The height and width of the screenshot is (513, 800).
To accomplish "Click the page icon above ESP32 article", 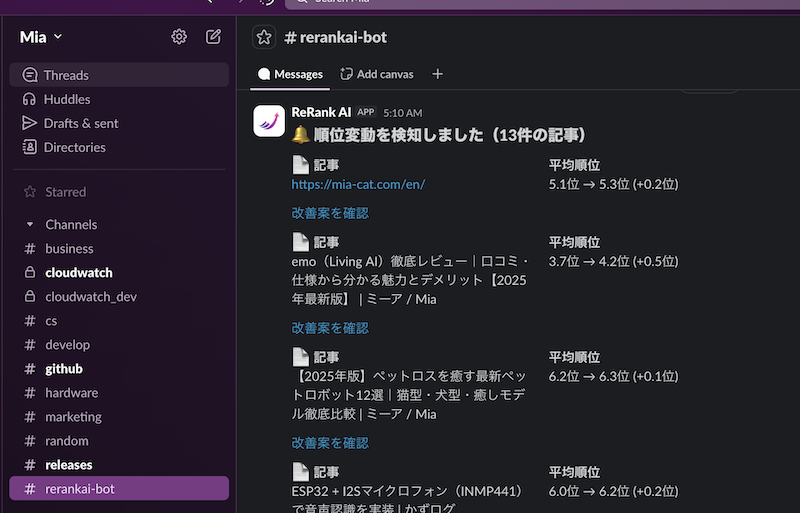I will tap(301, 472).
